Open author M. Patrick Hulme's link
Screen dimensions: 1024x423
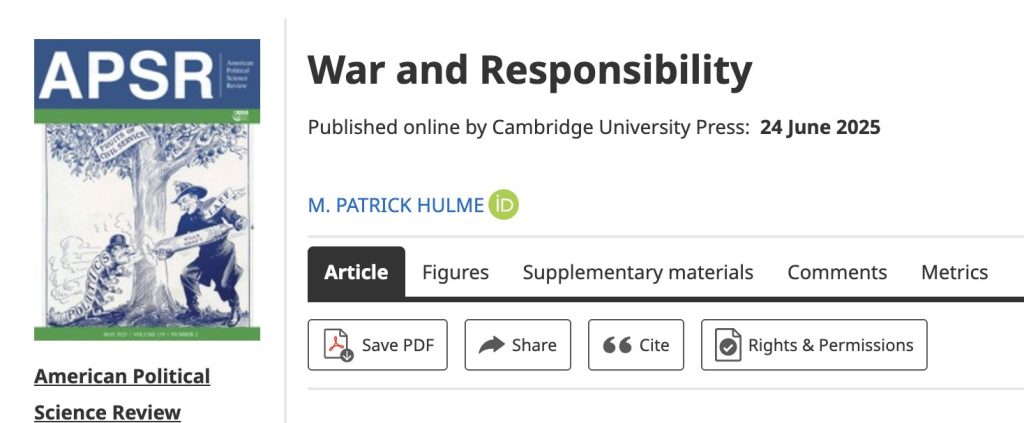tap(395, 206)
